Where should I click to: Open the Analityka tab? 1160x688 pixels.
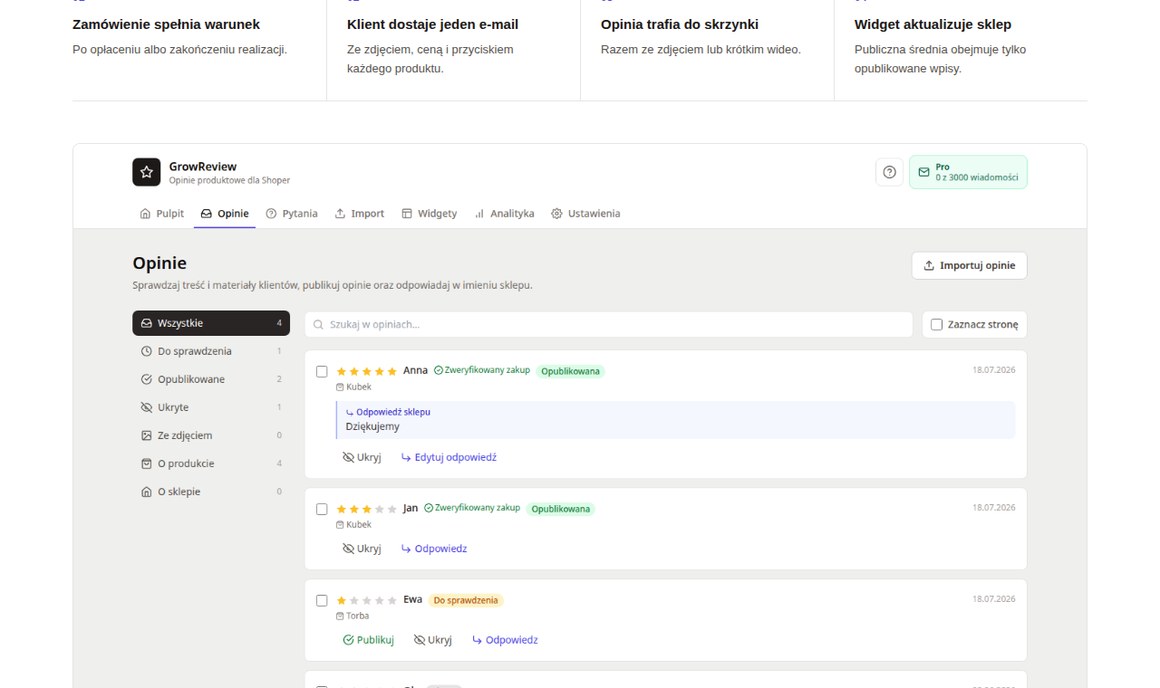pyautogui.click(x=505, y=213)
